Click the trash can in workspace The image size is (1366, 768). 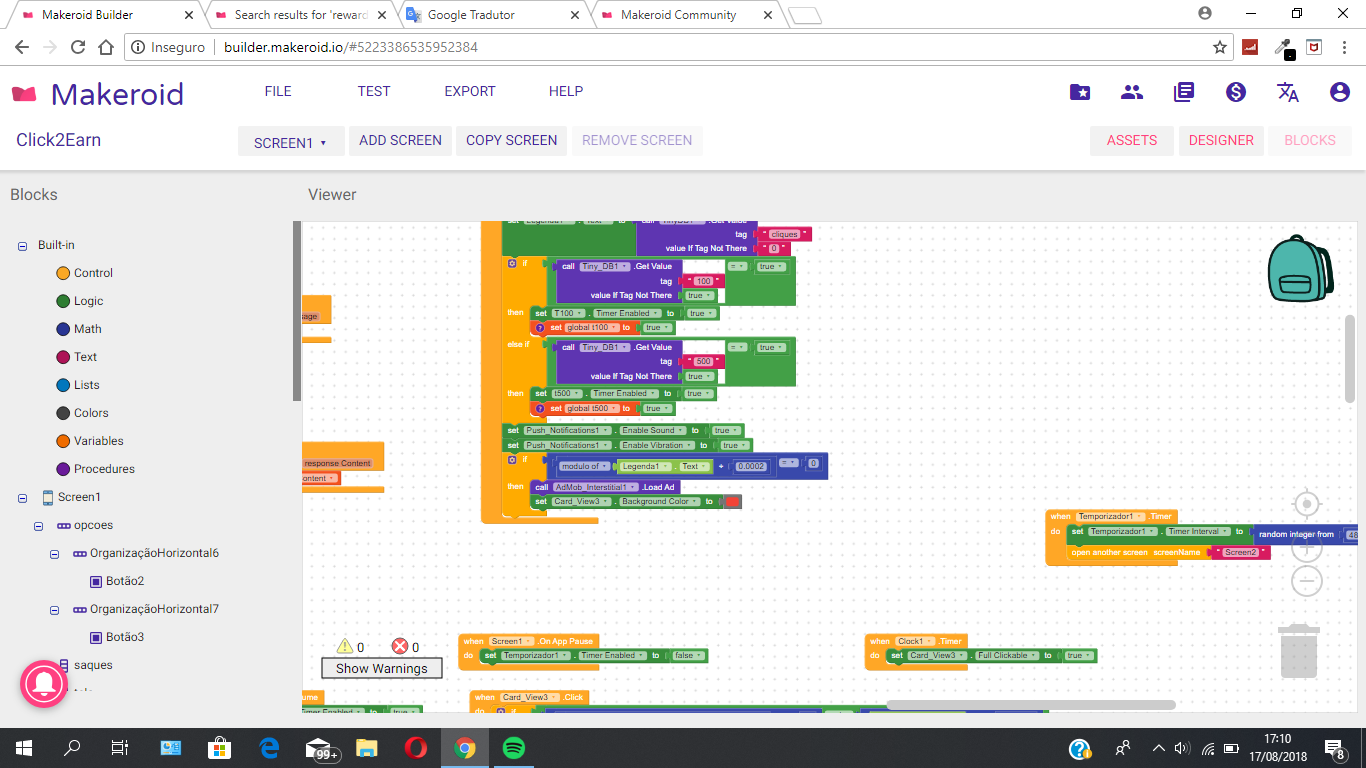[x=1299, y=650]
